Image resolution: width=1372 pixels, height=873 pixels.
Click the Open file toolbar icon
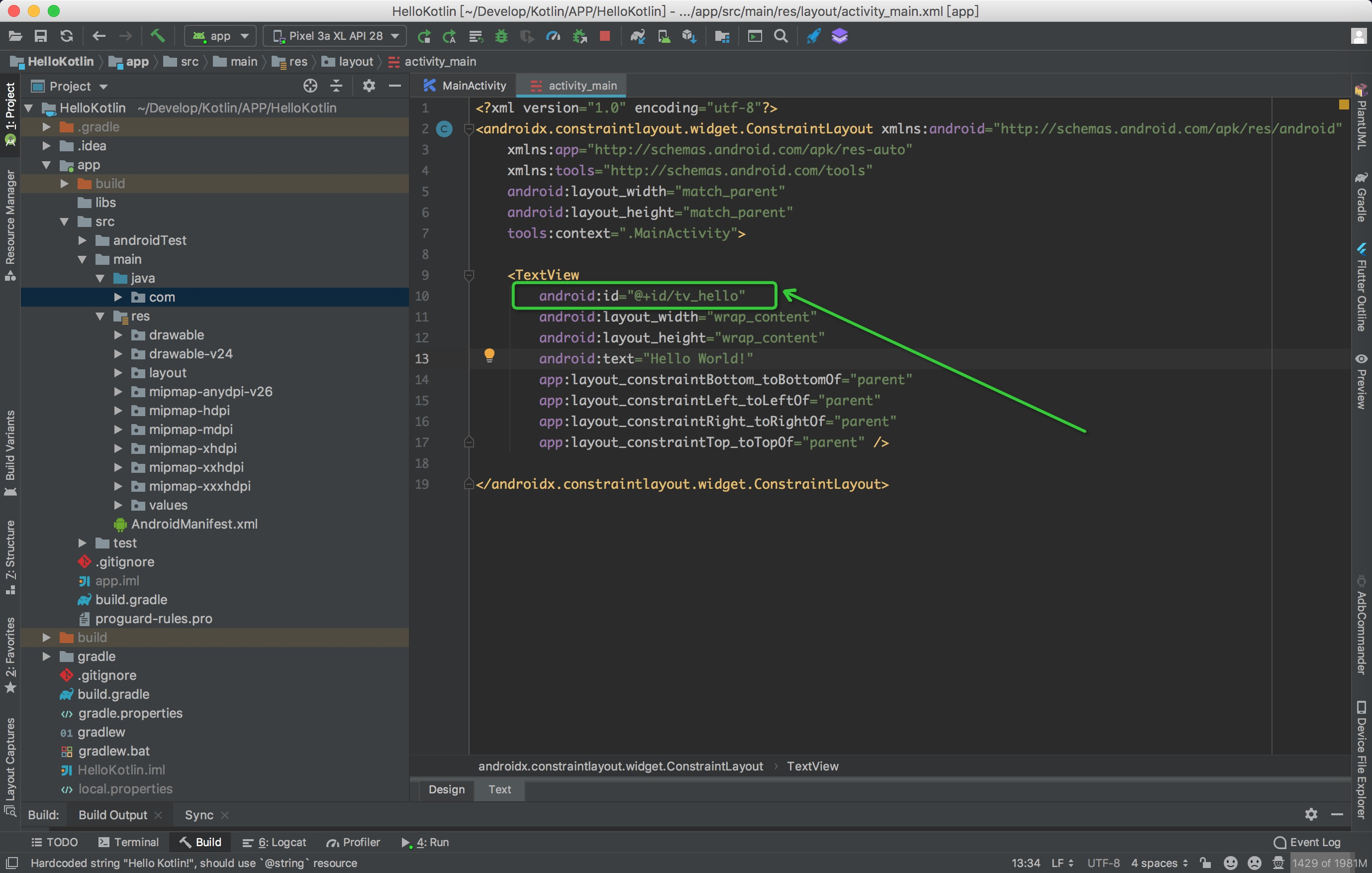[x=15, y=36]
